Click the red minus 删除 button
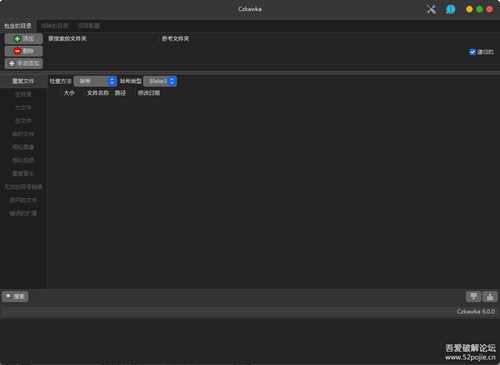 [x=24, y=51]
